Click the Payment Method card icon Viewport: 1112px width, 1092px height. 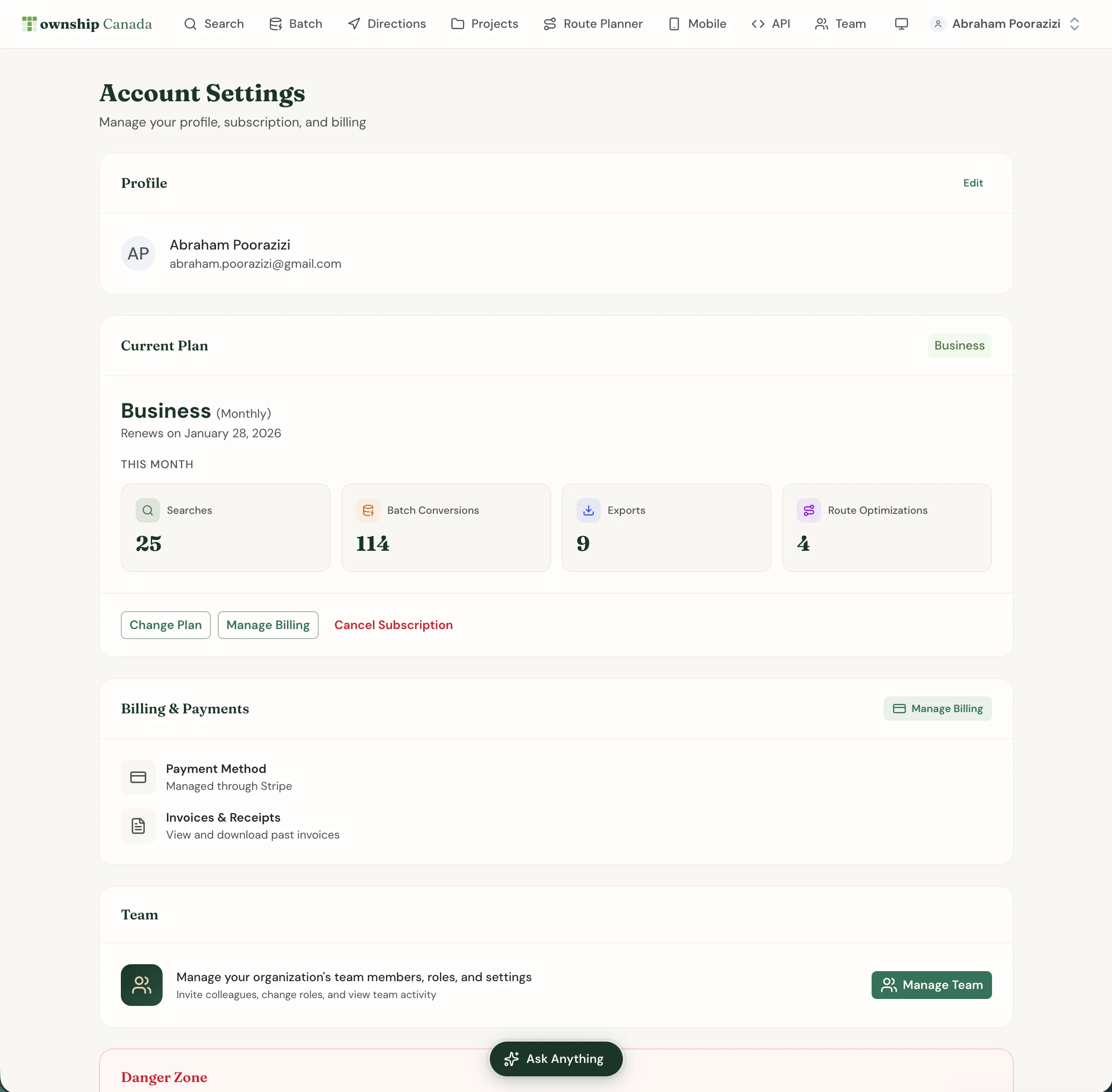[x=138, y=777]
